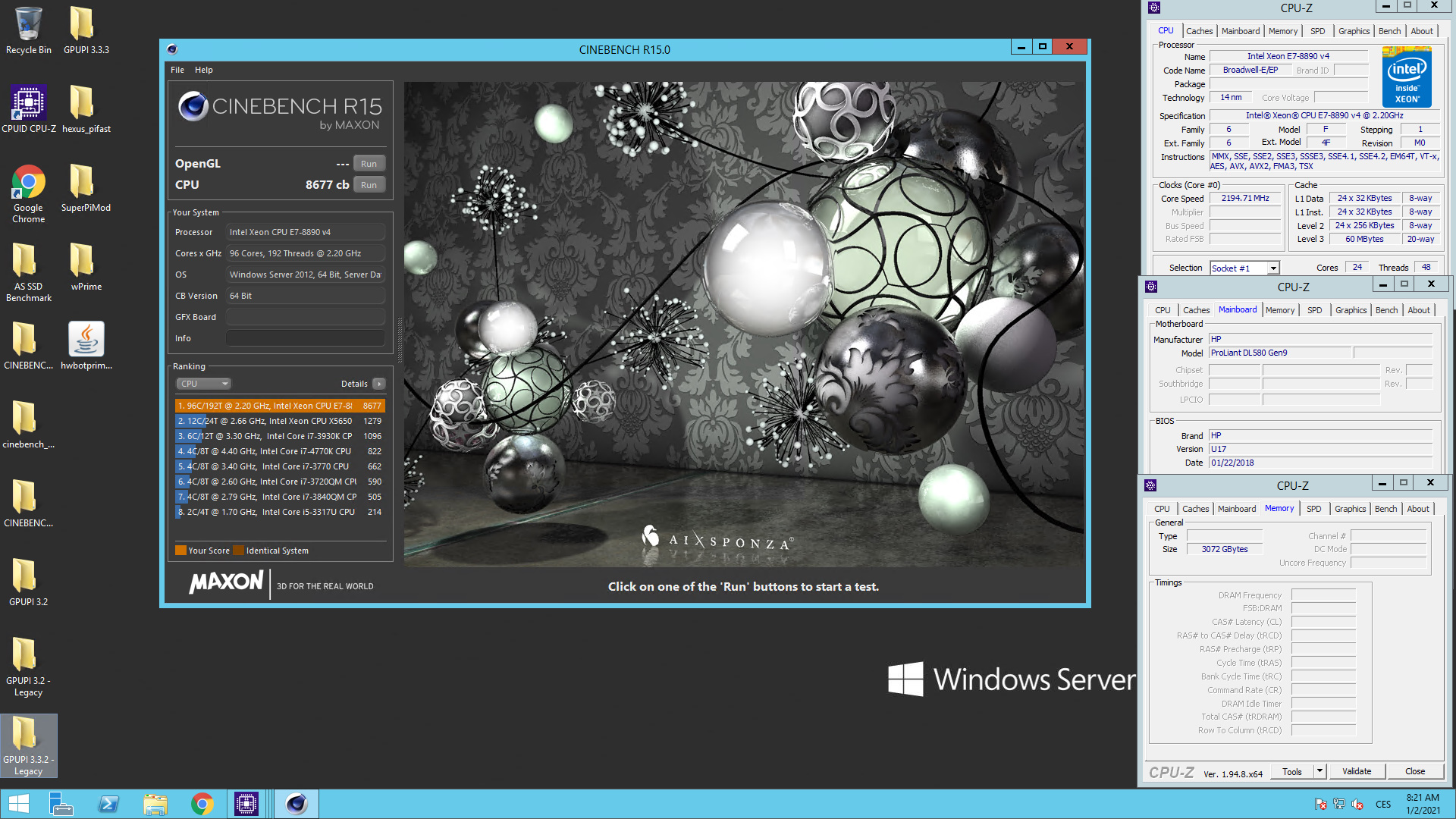The height and width of the screenshot is (819, 1456).
Task: Expand ranking Details arrow button
Action: [x=379, y=384]
